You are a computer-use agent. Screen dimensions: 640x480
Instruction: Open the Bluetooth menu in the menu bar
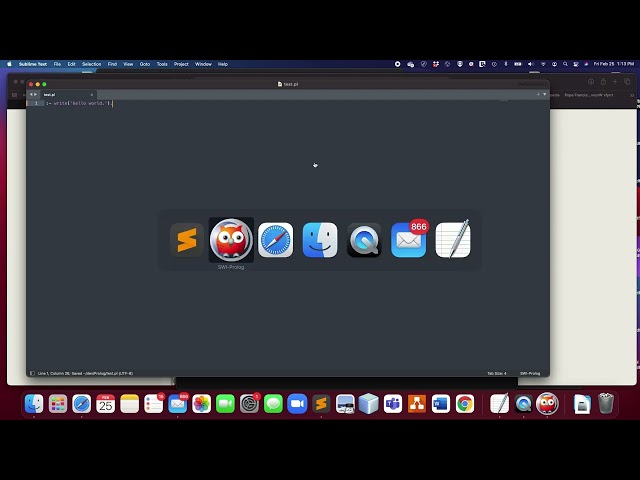pyautogui.click(x=506, y=64)
